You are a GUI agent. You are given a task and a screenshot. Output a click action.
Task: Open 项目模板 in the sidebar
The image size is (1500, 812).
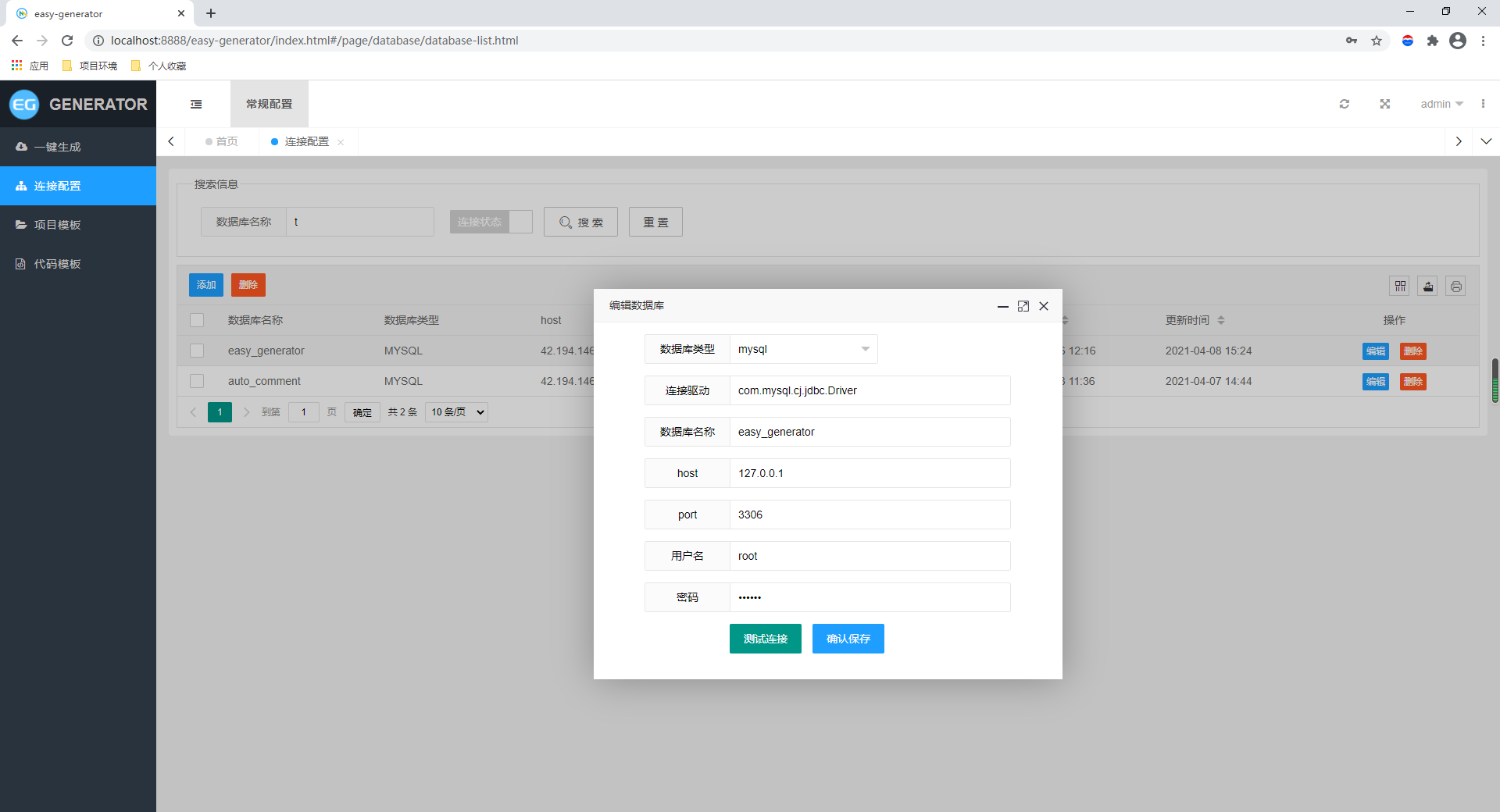coord(78,225)
